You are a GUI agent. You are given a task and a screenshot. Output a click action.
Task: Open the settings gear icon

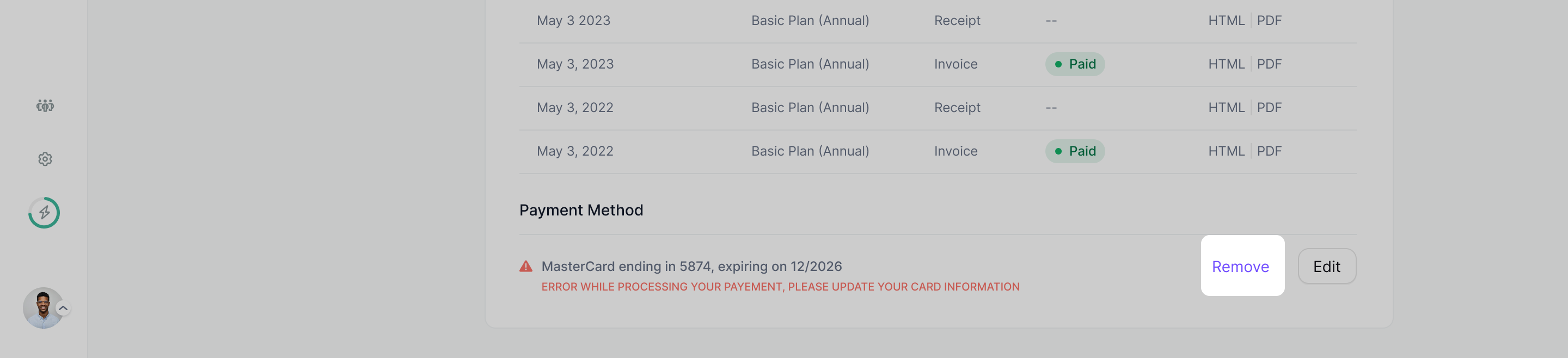click(x=45, y=159)
